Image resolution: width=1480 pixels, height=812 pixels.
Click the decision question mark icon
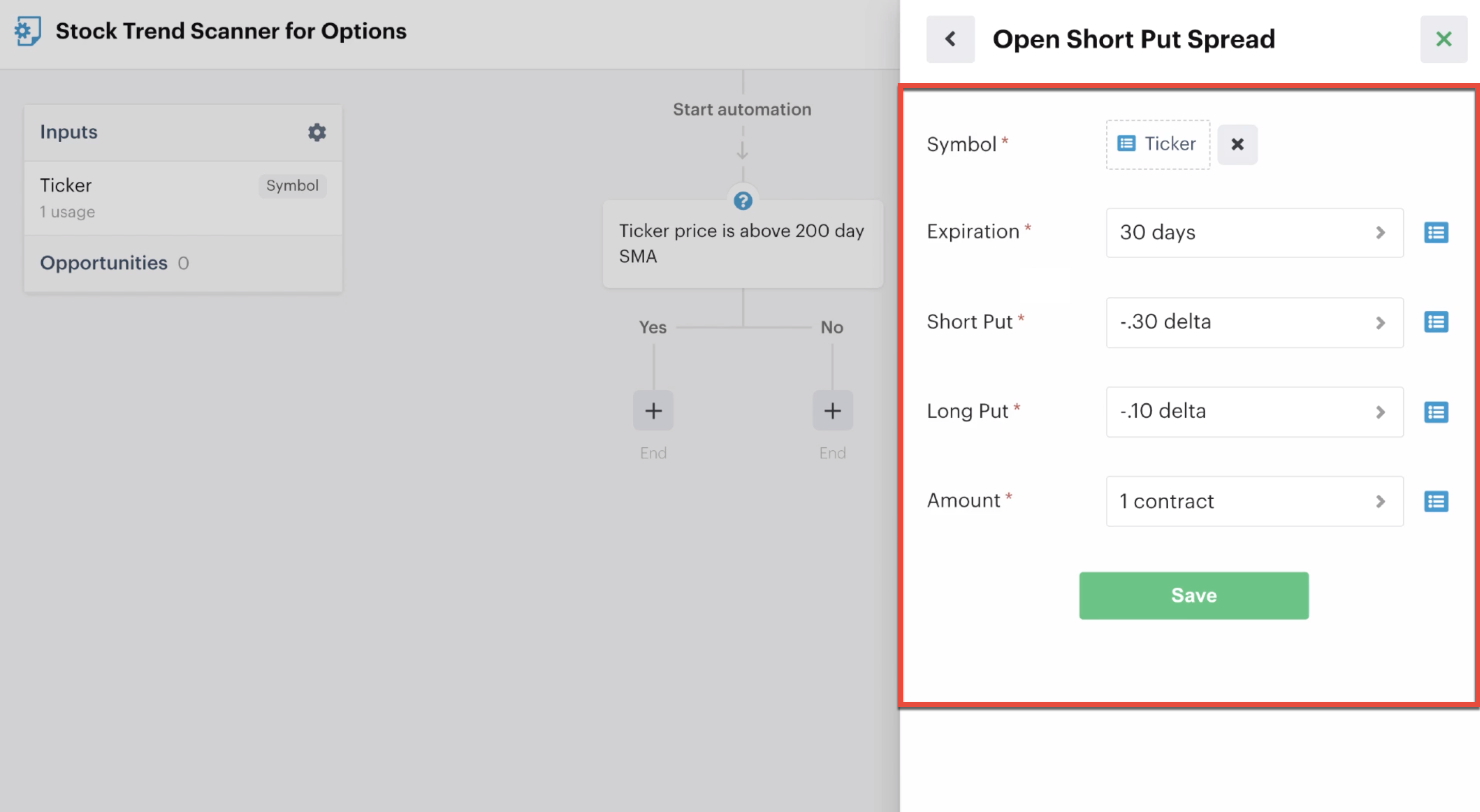pos(743,201)
